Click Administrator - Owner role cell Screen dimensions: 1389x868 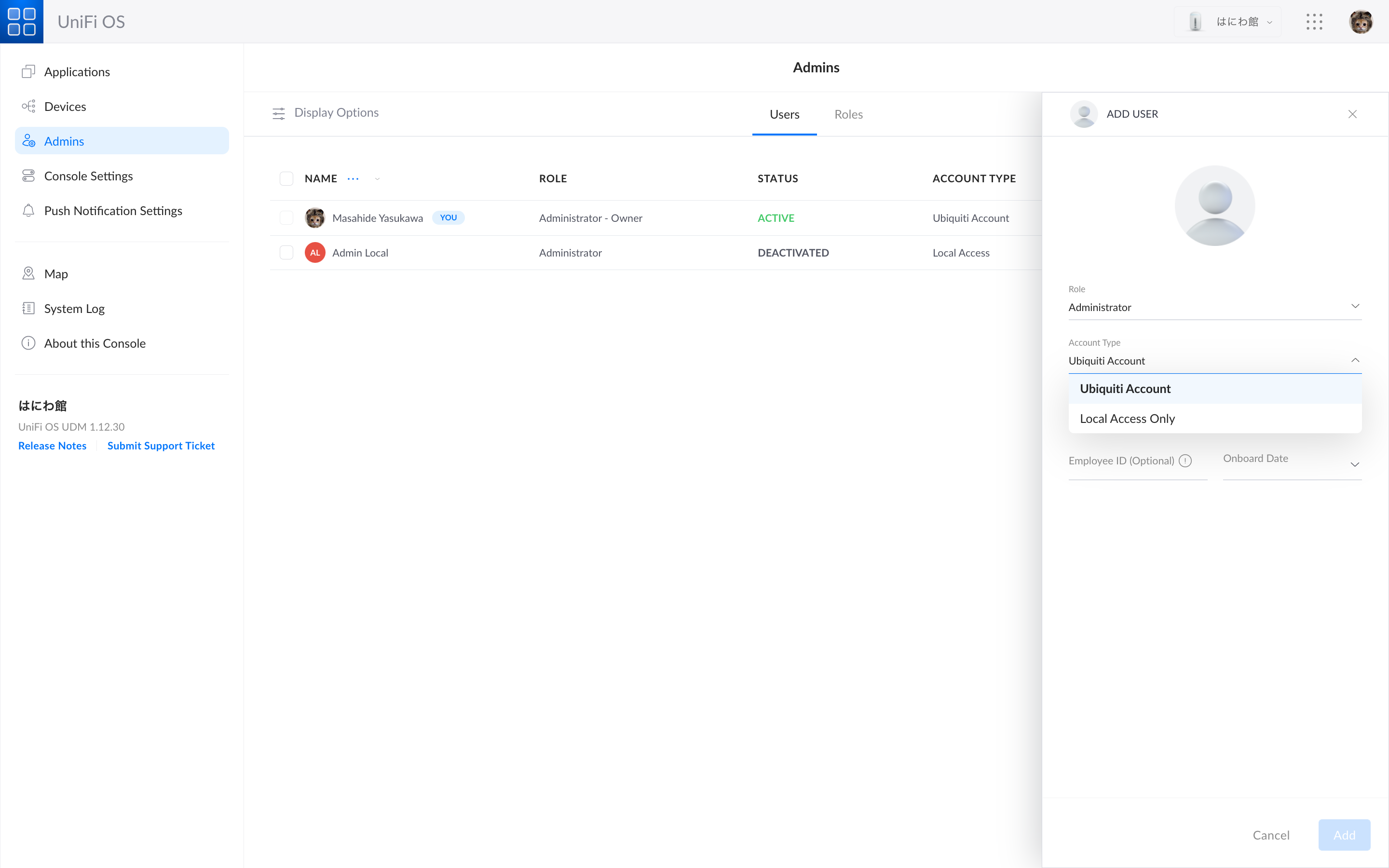(591, 218)
